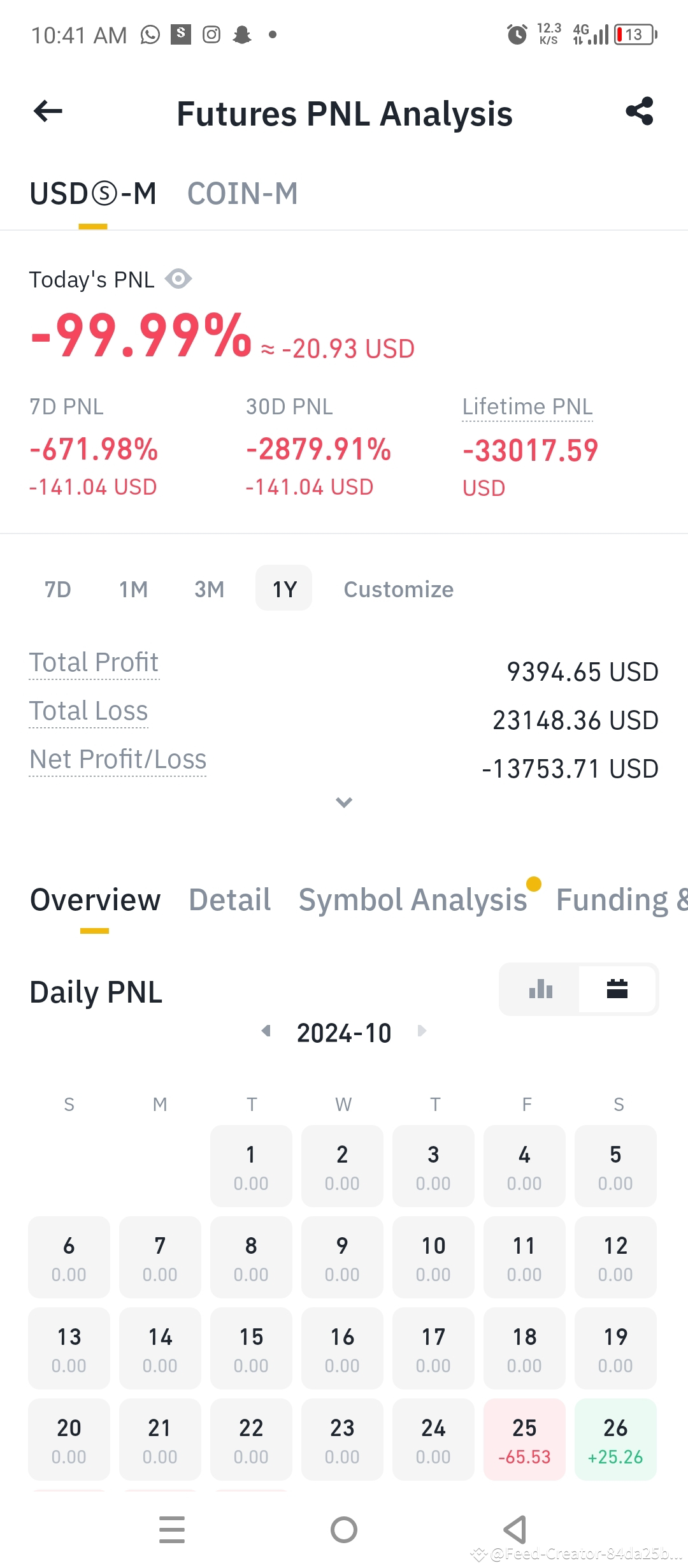The height and width of the screenshot is (1568, 688).
Task: Tap Android home circle button
Action: pyautogui.click(x=344, y=1530)
